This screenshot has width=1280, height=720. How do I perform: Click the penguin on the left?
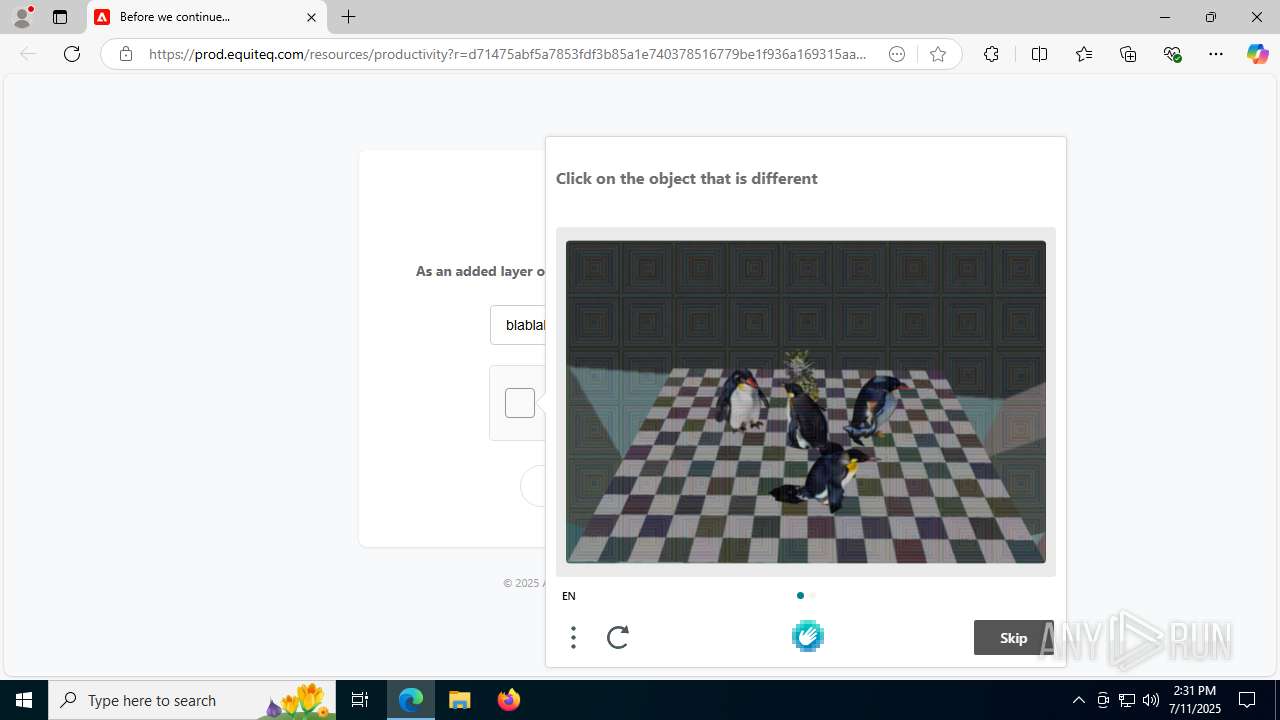pyautogui.click(x=742, y=399)
